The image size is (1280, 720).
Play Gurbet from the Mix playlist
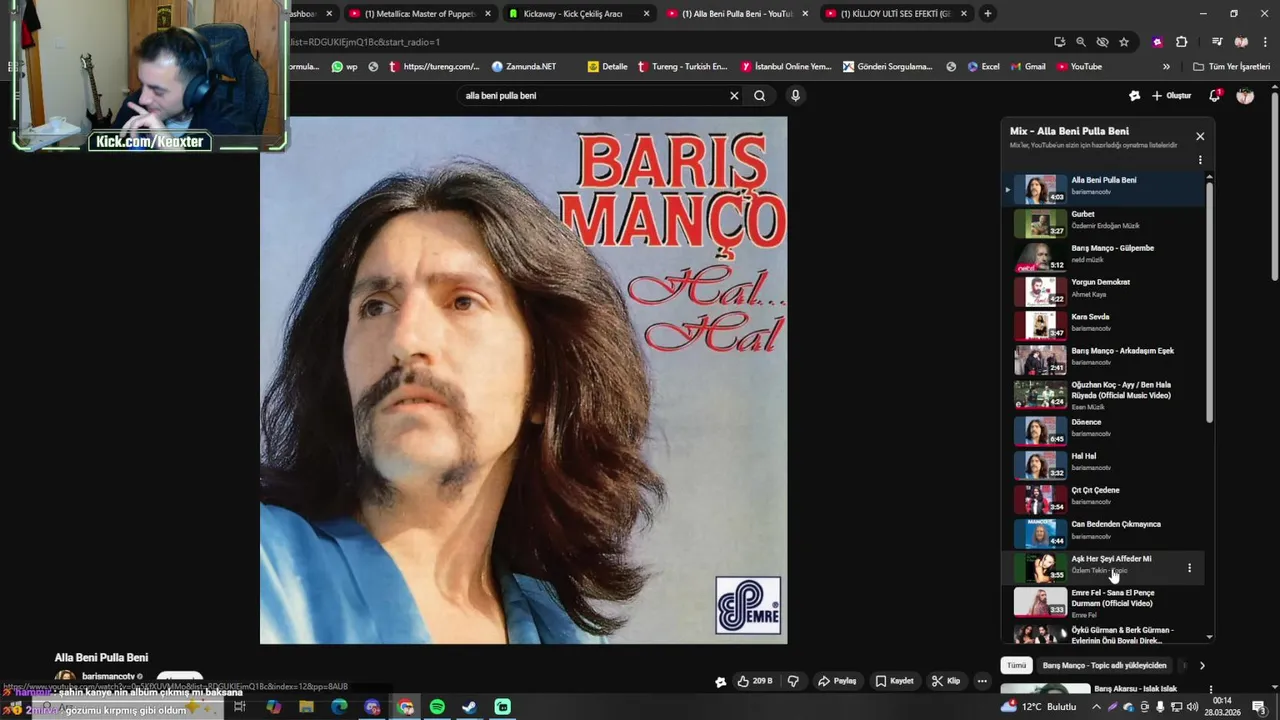[1105, 223]
